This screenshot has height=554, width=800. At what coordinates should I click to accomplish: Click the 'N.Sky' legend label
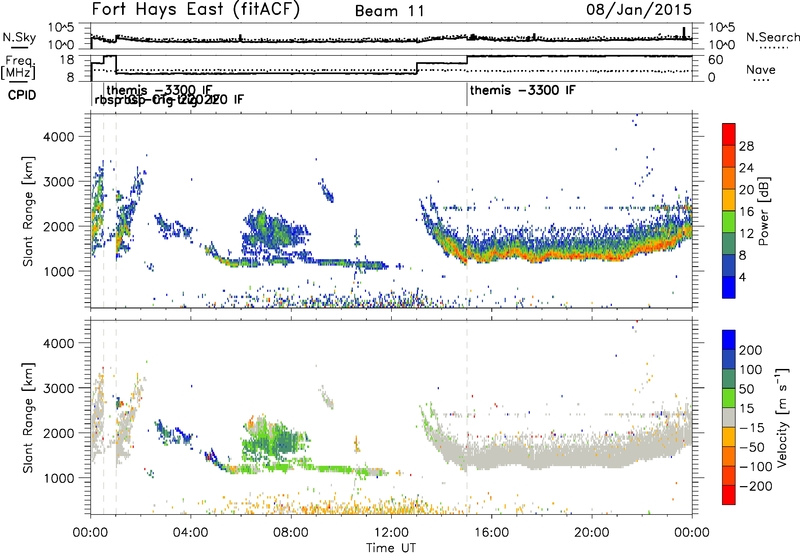pyautogui.click(x=19, y=37)
